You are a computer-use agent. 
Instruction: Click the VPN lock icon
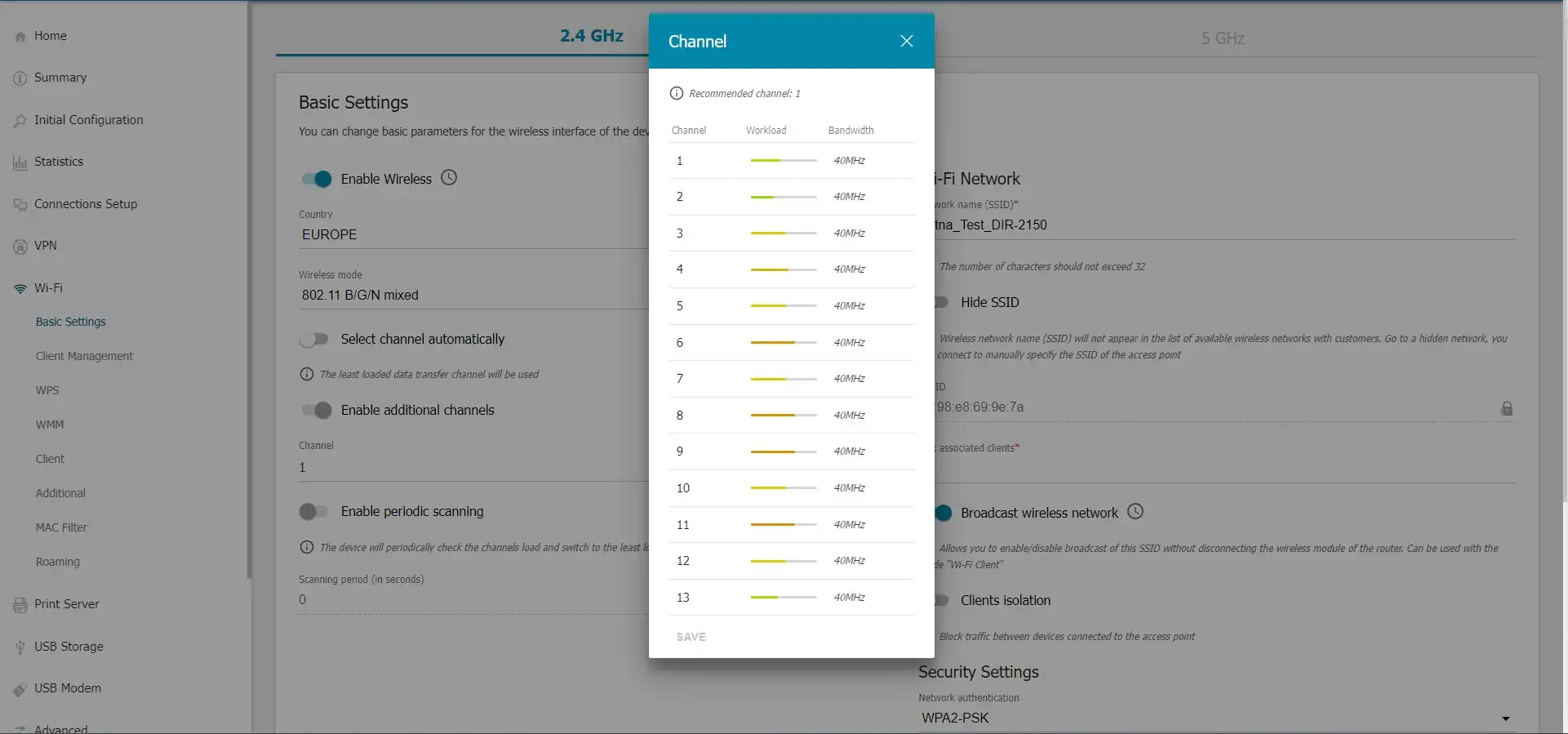point(20,247)
